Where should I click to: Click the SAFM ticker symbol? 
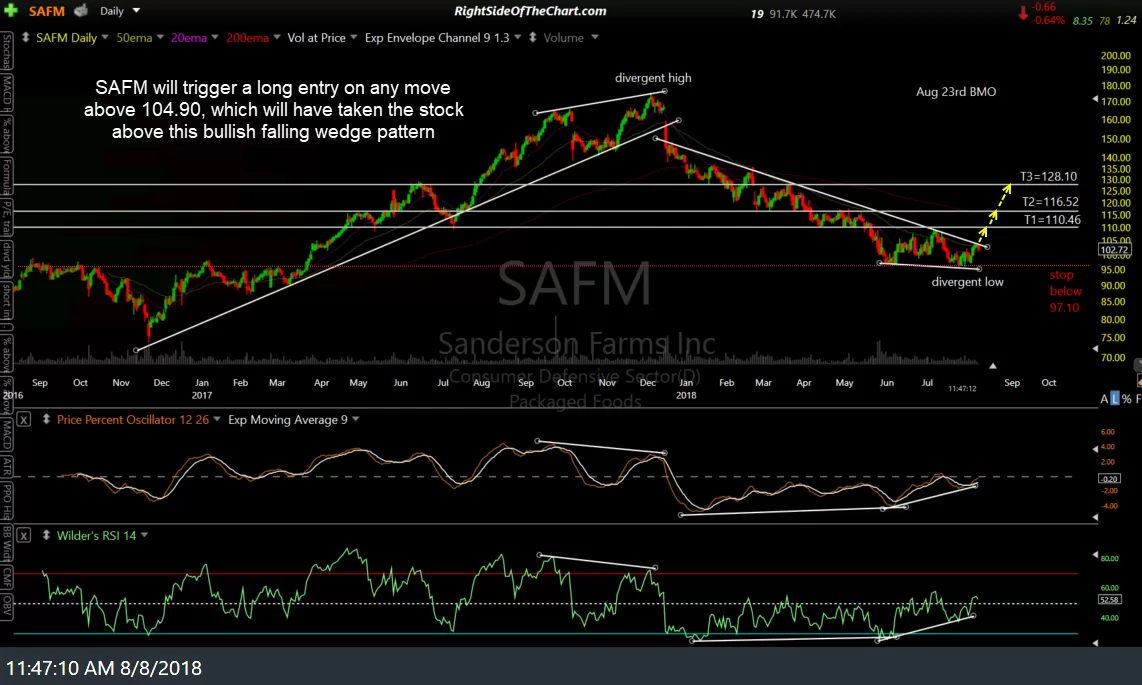tap(46, 11)
